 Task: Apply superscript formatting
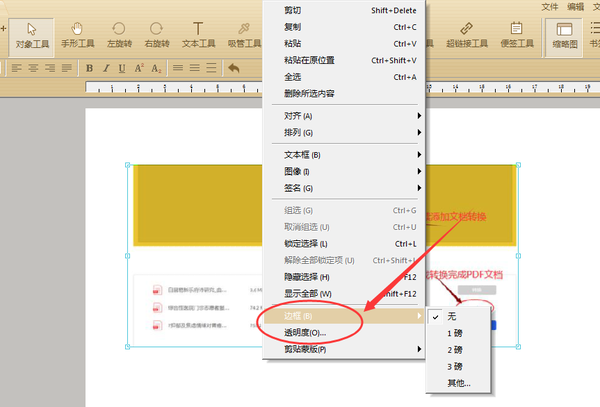pos(139,68)
